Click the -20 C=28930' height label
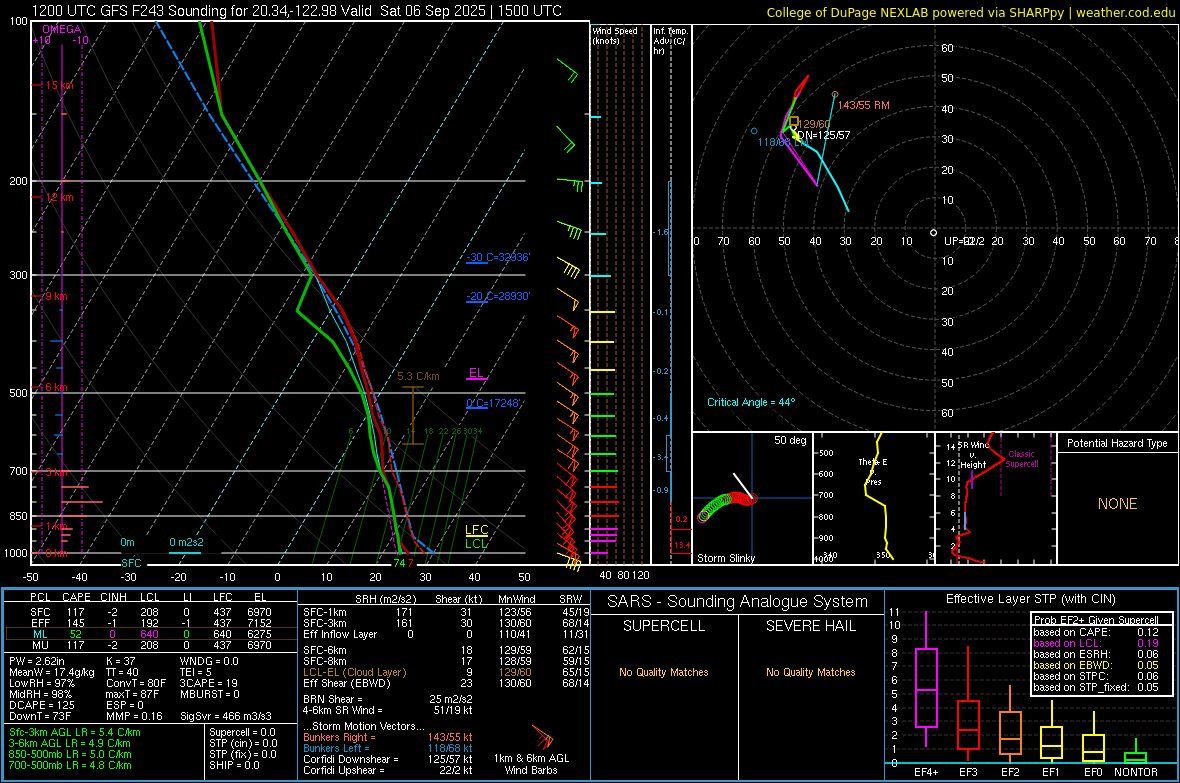 click(x=498, y=296)
